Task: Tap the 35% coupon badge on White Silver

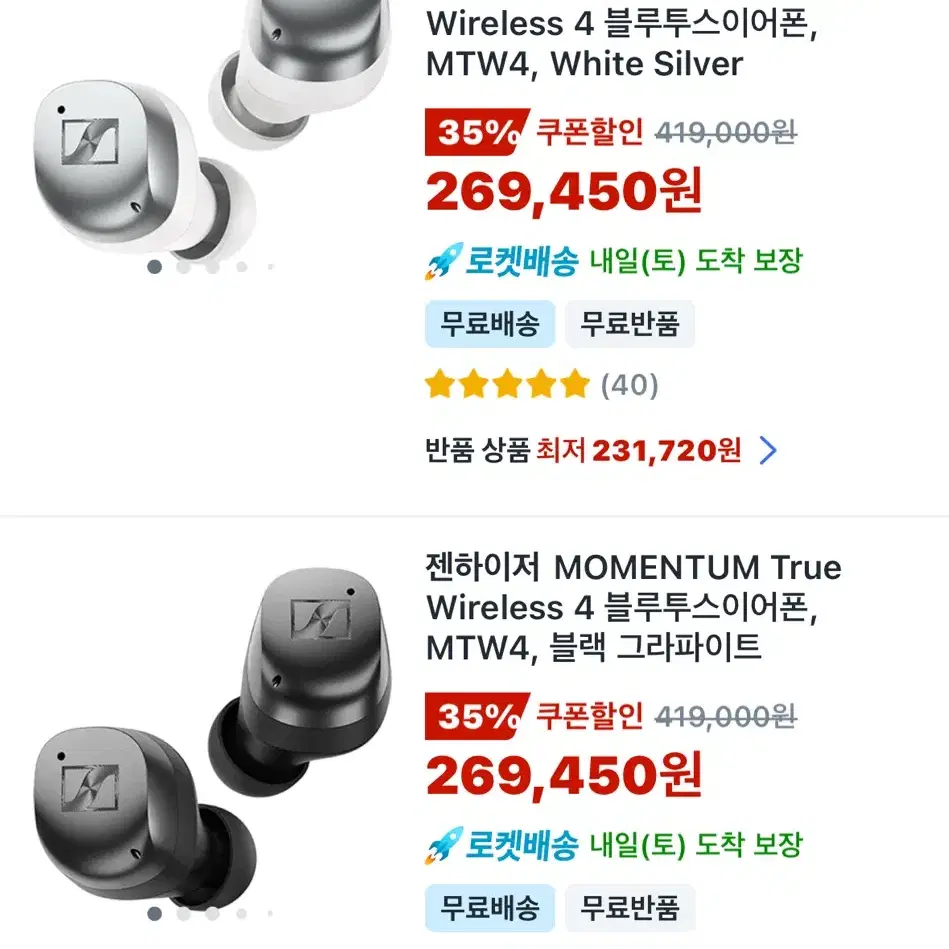Action: (x=477, y=132)
